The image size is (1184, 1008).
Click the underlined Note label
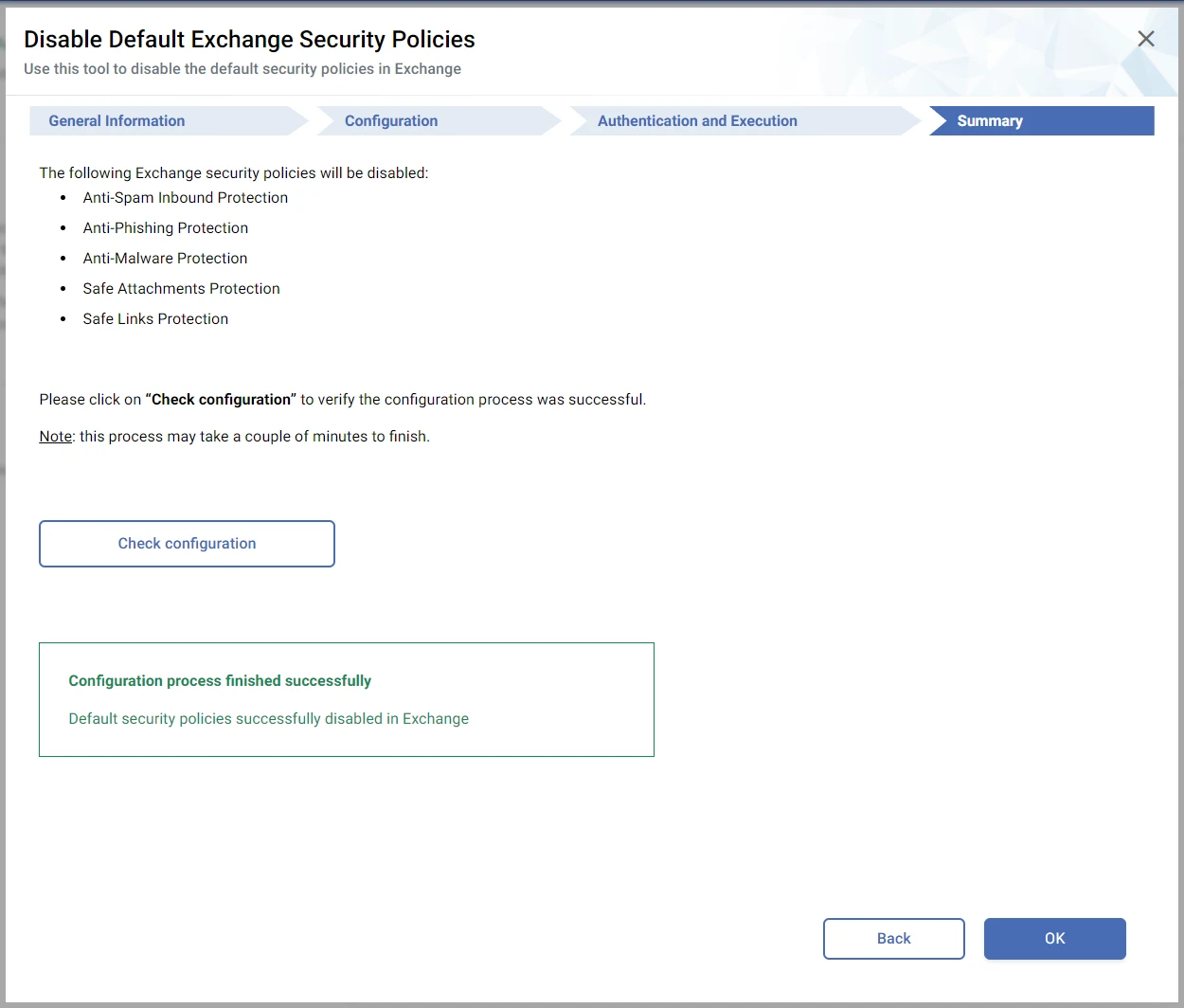pyautogui.click(x=56, y=437)
